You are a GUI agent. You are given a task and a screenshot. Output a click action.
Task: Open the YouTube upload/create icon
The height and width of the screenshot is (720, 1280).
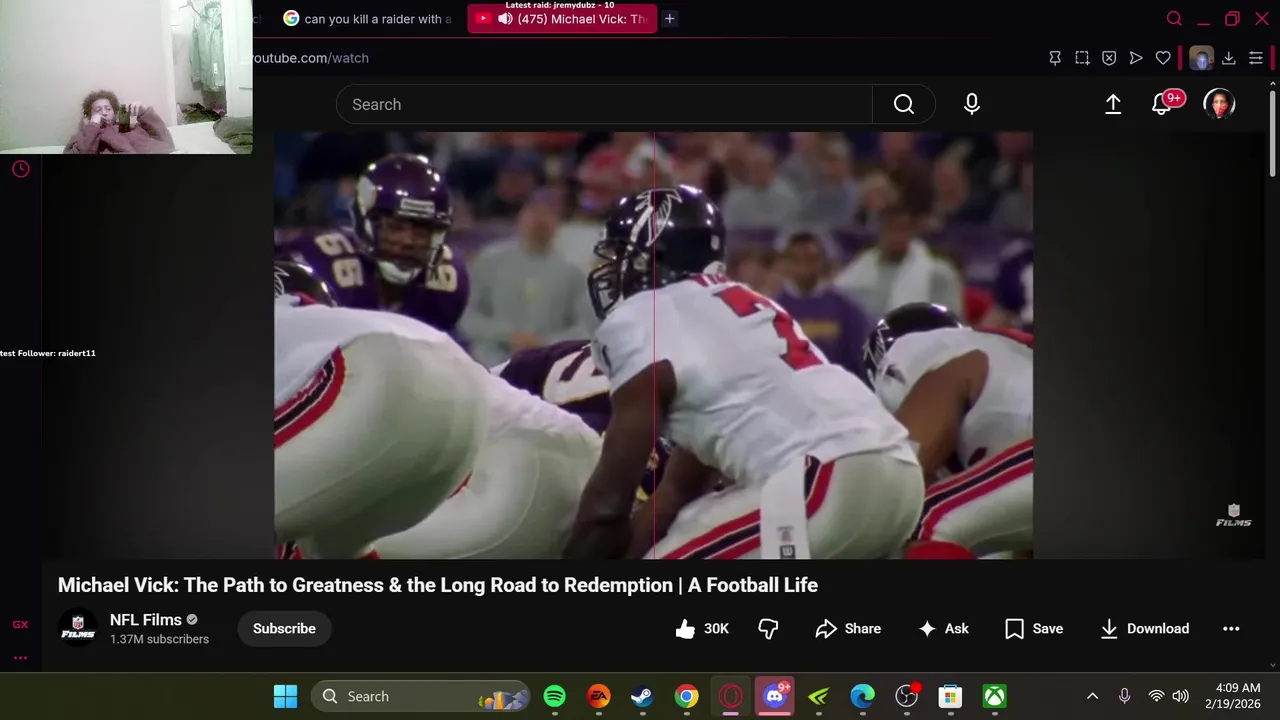click(x=1113, y=104)
